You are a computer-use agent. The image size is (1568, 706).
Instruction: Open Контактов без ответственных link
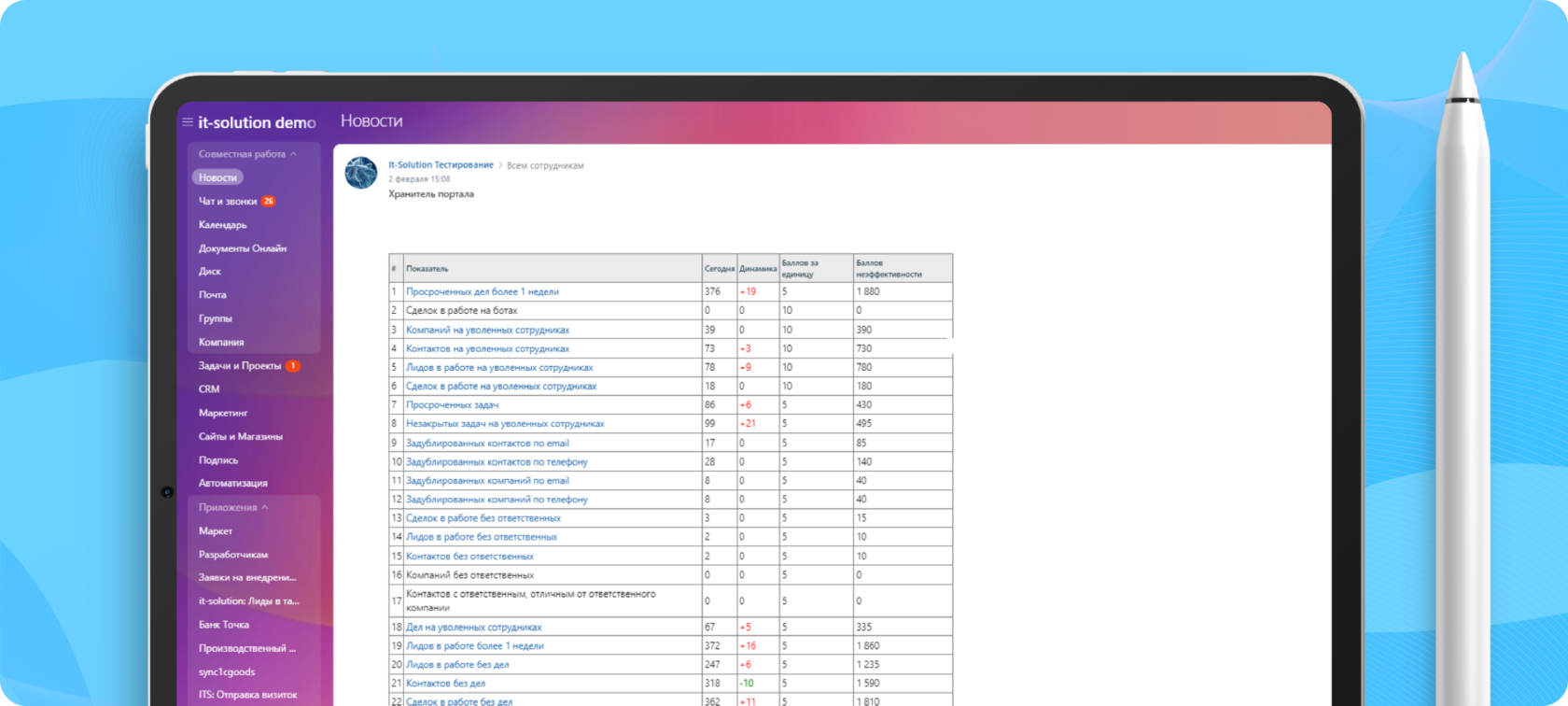[469, 557]
